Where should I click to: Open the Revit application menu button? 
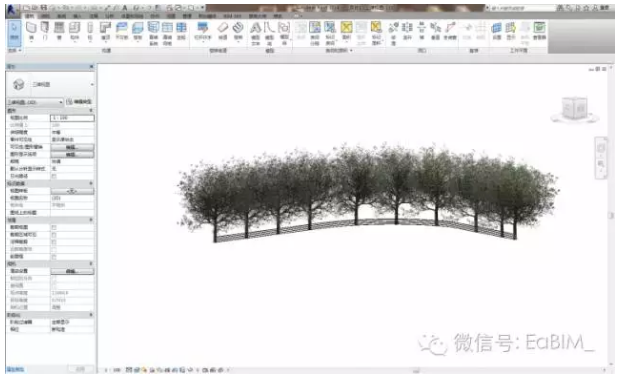(x=12, y=10)
